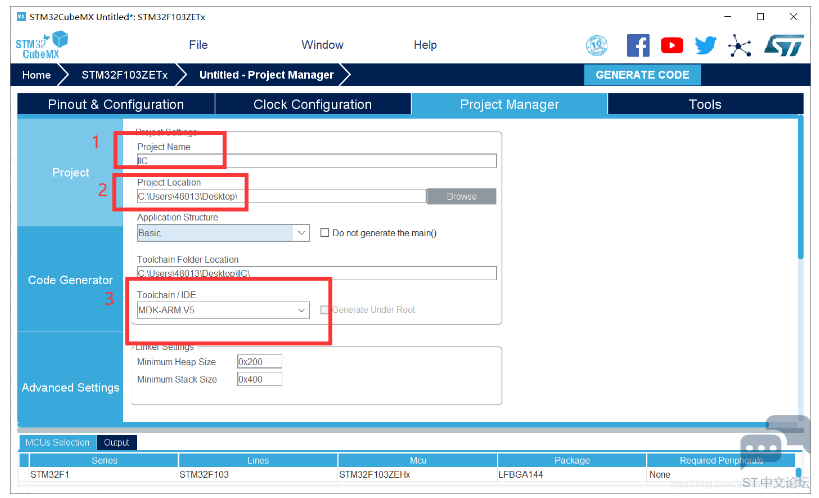
Task: Select the STM32F1 series cell
Action: tap(104, 474)
